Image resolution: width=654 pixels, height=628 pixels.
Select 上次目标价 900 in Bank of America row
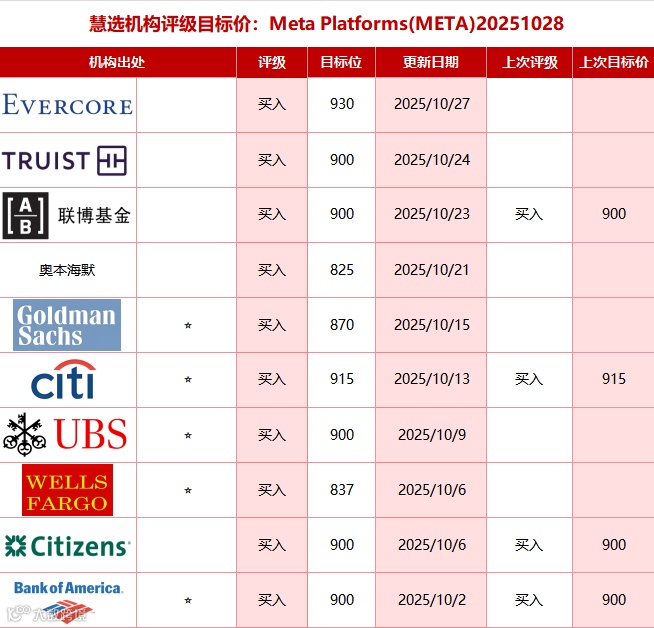[x=614, y=600]
